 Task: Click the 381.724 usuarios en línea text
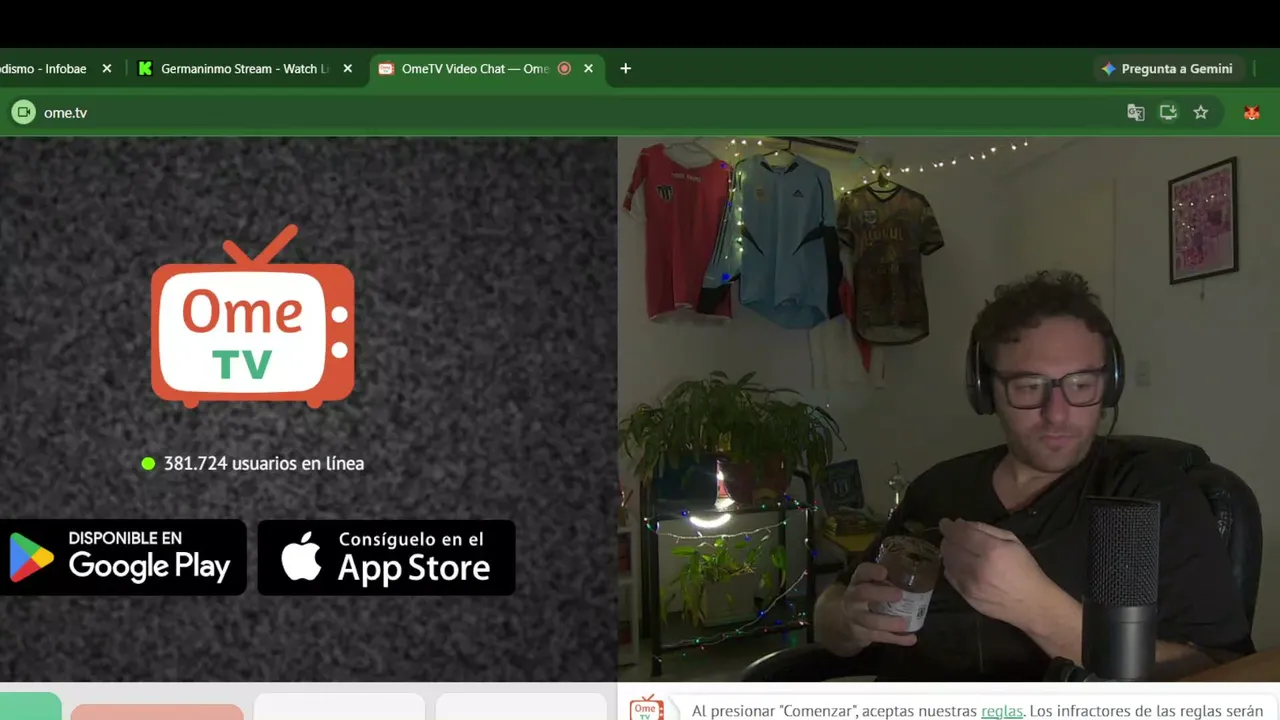pyautogui.click(x=264, y=464)
